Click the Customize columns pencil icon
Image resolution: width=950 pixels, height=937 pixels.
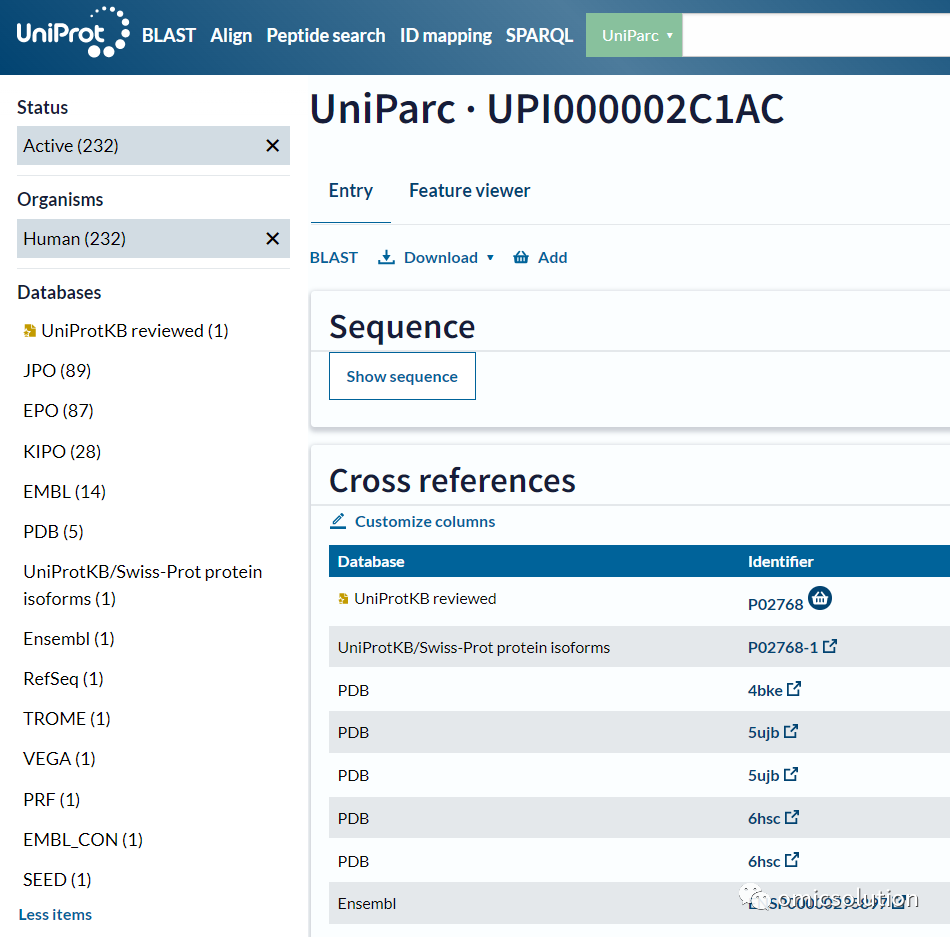(338, 521)
